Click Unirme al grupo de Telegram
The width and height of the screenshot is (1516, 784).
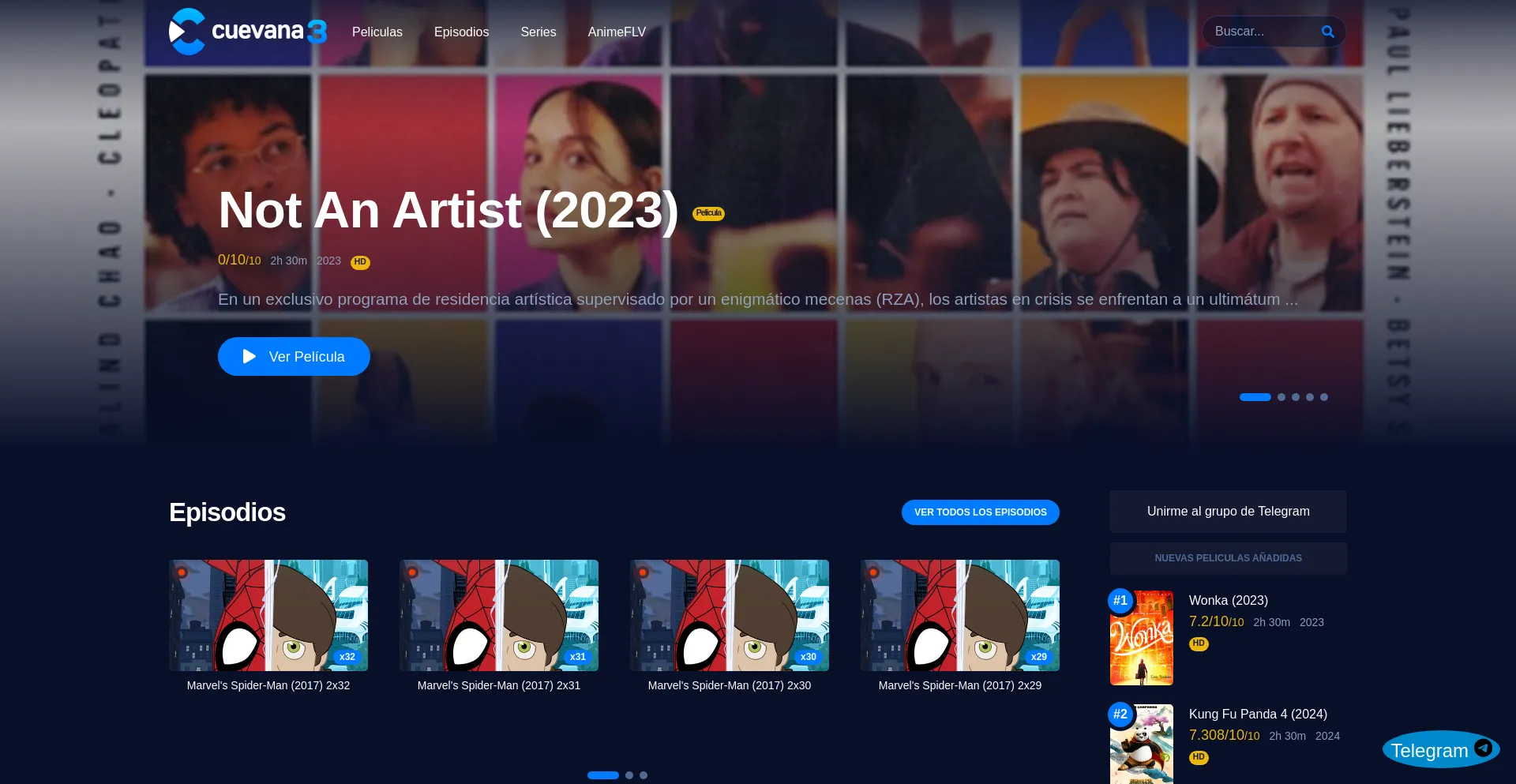[x=1229, y=512]
